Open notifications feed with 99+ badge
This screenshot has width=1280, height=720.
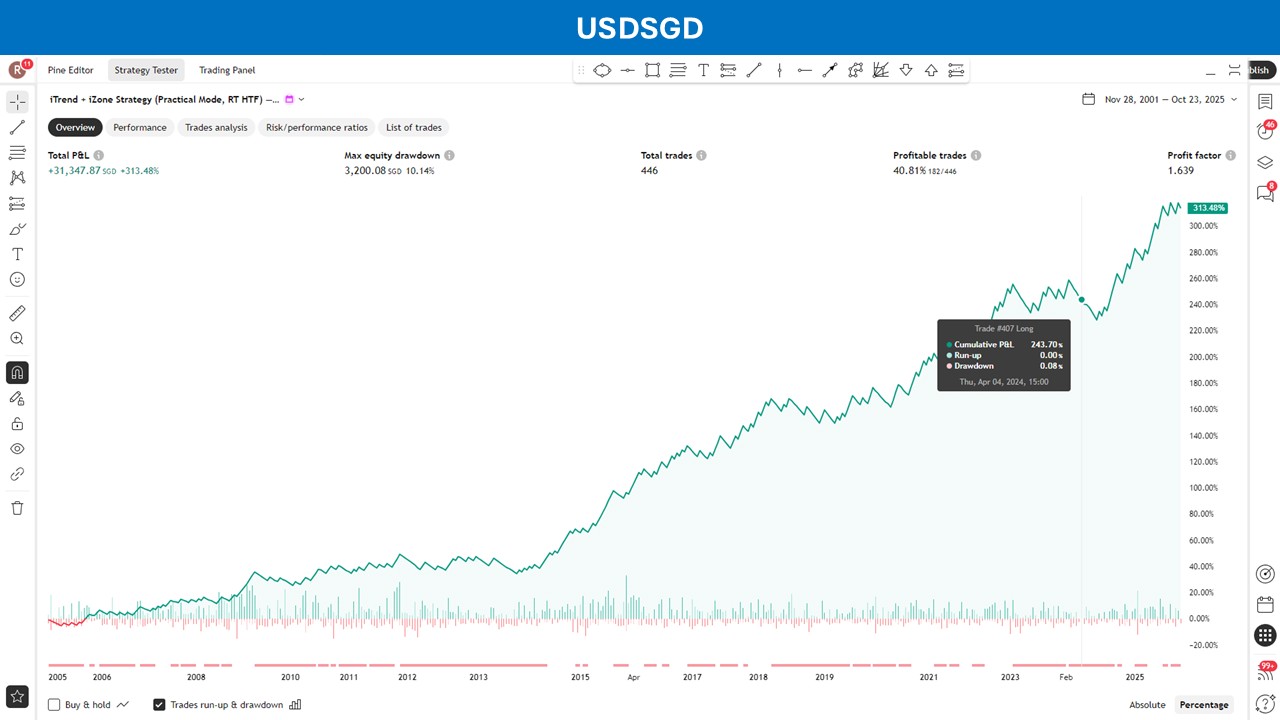point(1265,671)
